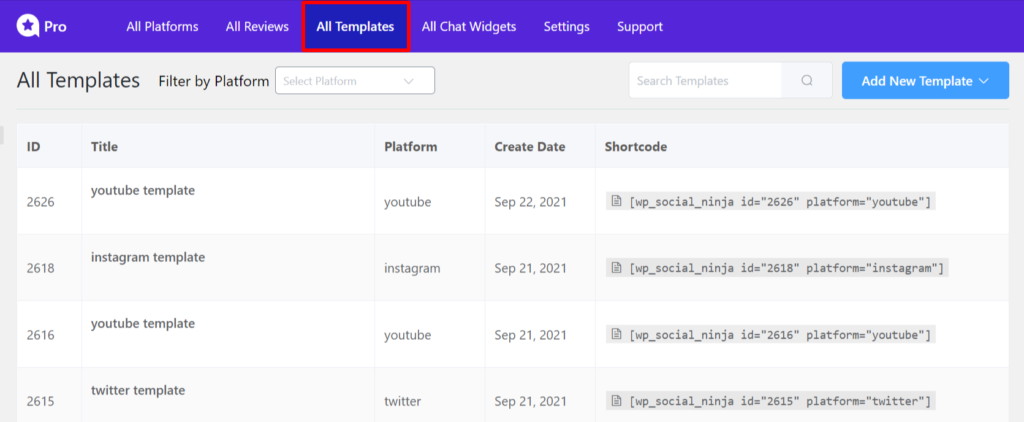Switch to the All Templates tab
The height and width of the screenshot is (422, 1024).
355,27
